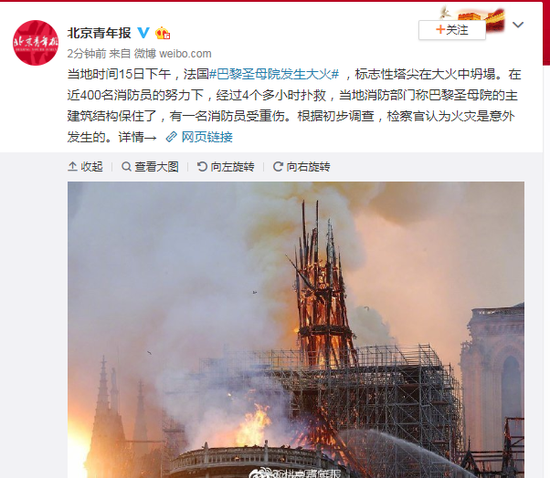Viewport: 550px width, 478px height.
Task: Rotate the image left with 向左旋转
Action: pos(226,167)
